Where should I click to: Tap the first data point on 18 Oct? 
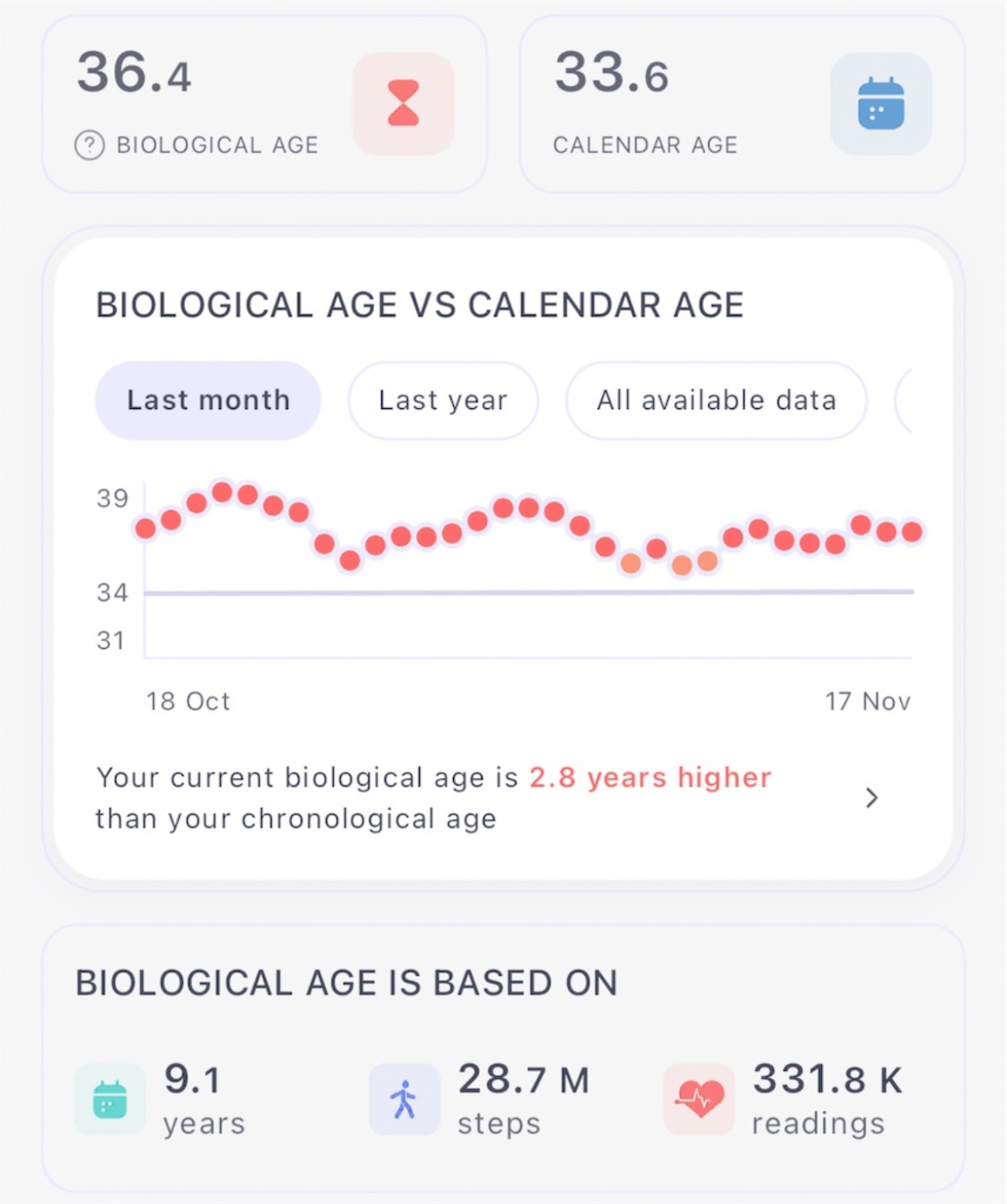click(146, 528)
